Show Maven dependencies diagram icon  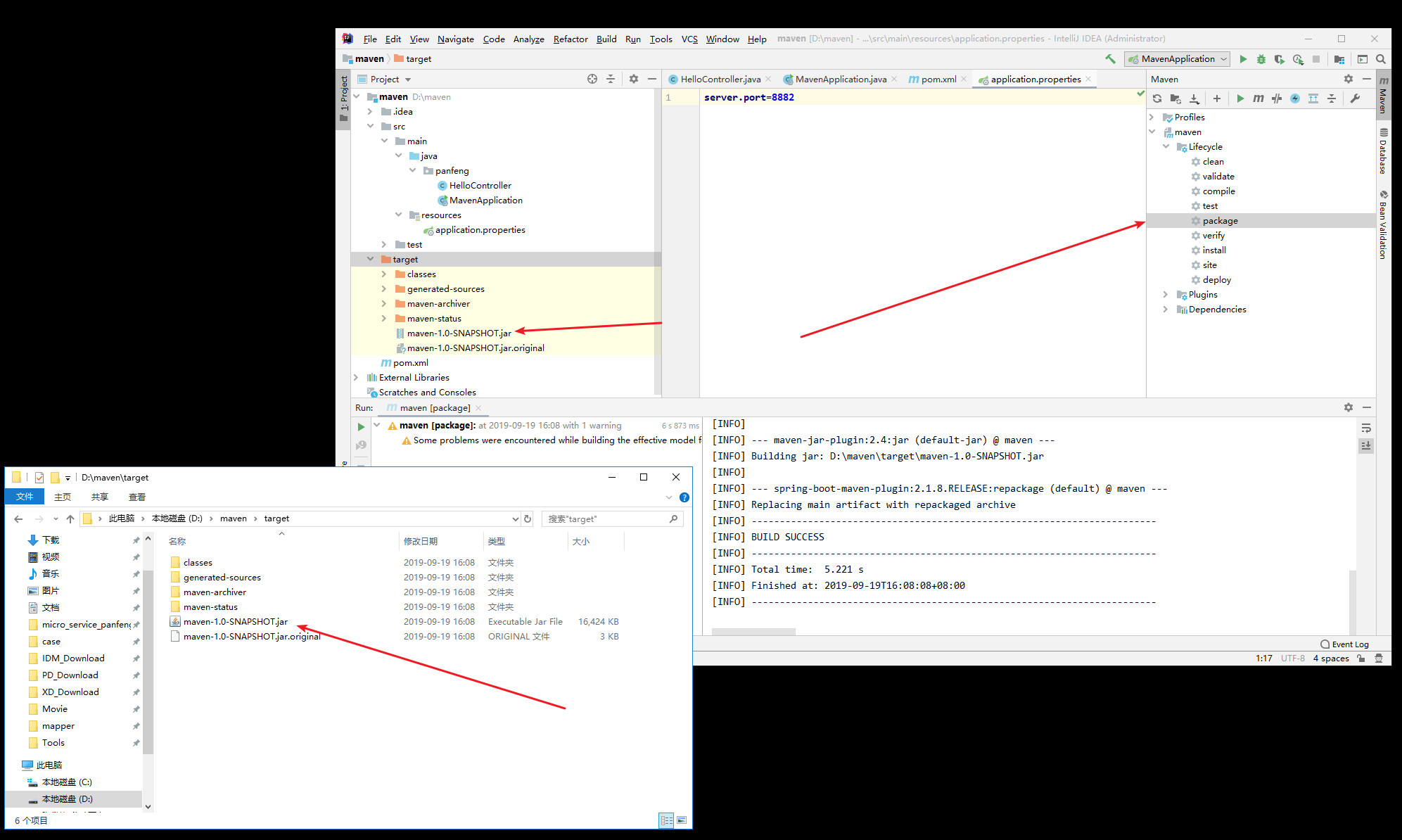pyautogui.click(x=1313, y=98)
